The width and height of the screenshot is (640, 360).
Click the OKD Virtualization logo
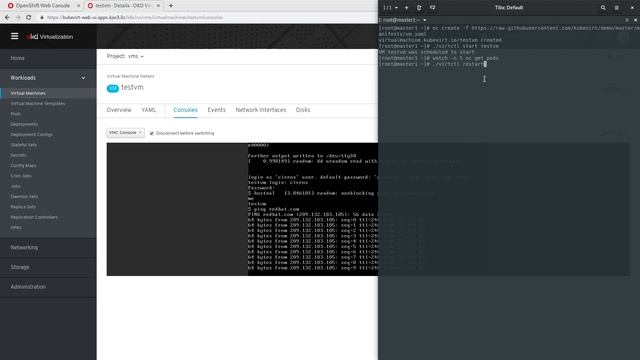(50, 36)
